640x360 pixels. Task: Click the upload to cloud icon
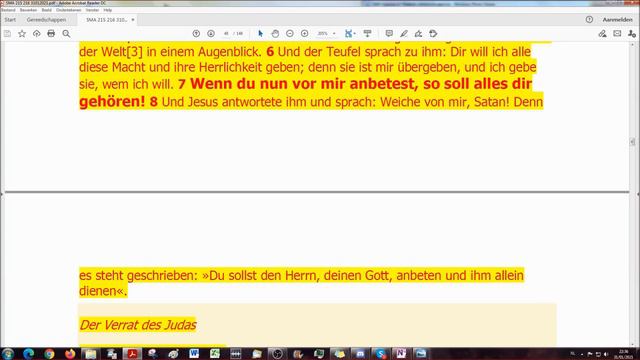coord(37,34)
